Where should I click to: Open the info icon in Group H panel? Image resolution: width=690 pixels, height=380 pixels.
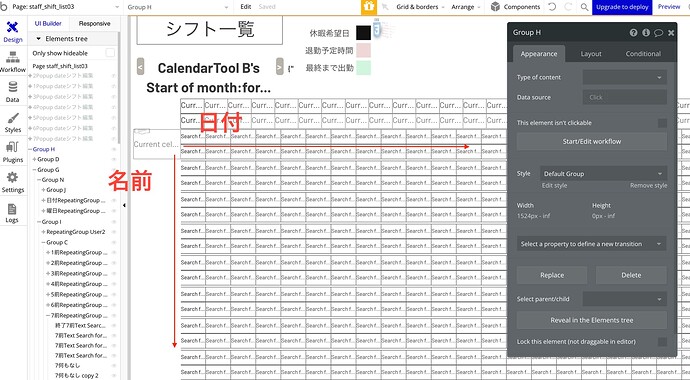(x=646, y=33)
